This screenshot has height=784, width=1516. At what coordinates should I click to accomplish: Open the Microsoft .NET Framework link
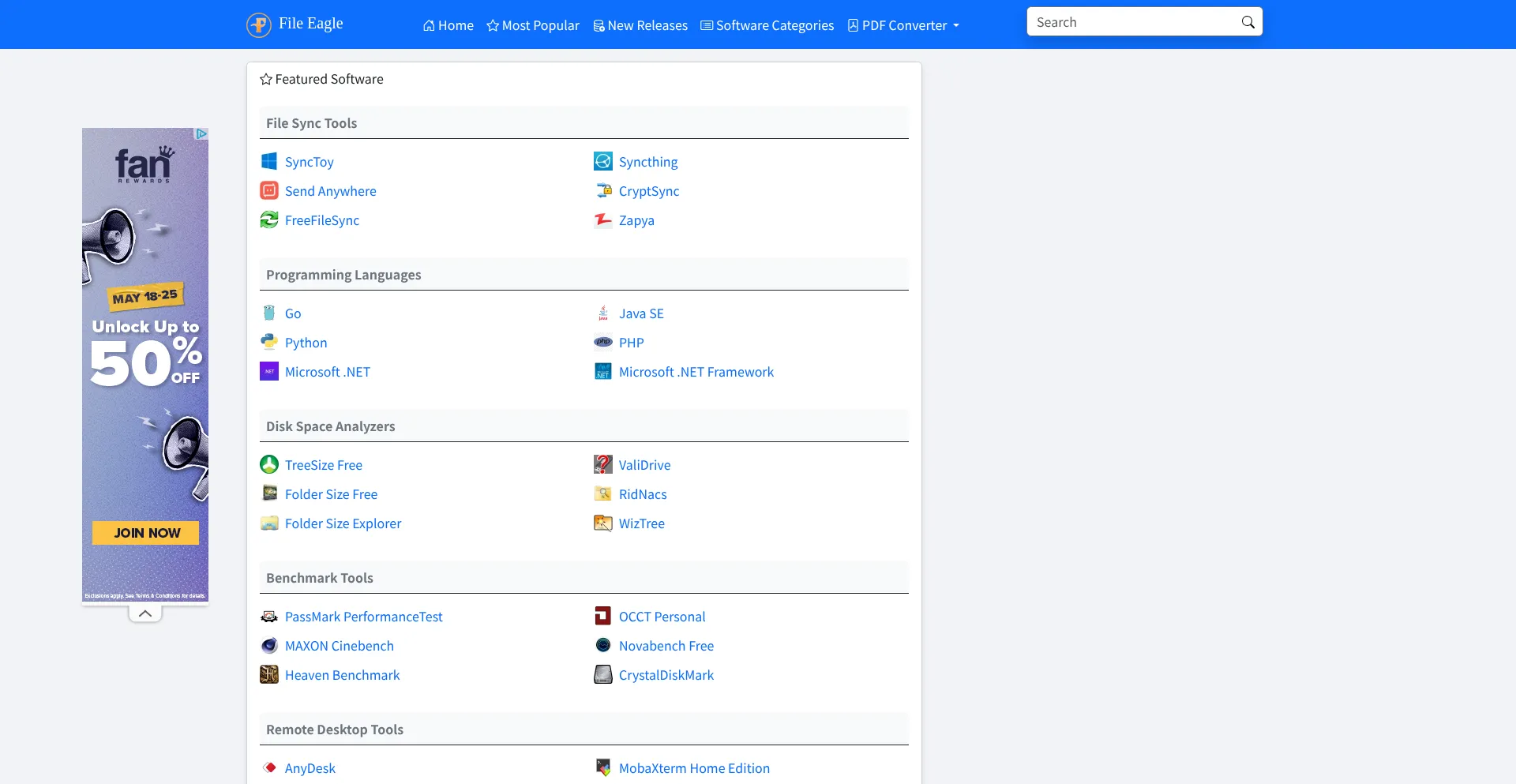696,372
